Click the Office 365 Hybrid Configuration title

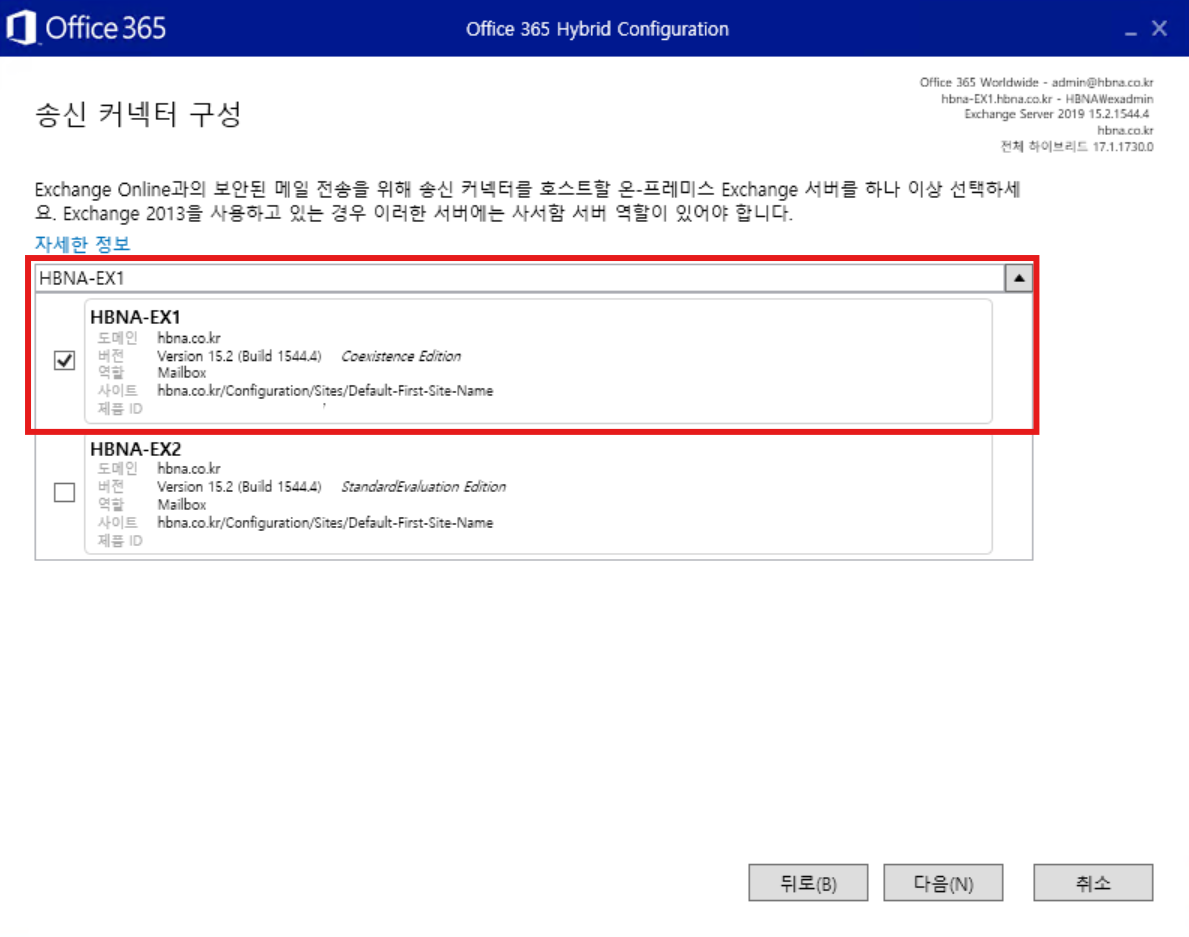597,29
